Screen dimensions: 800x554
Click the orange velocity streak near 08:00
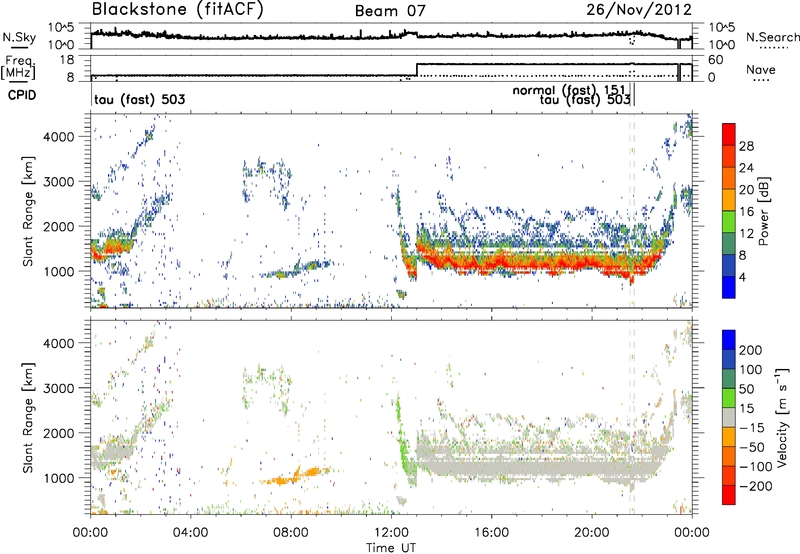point(296,476)
